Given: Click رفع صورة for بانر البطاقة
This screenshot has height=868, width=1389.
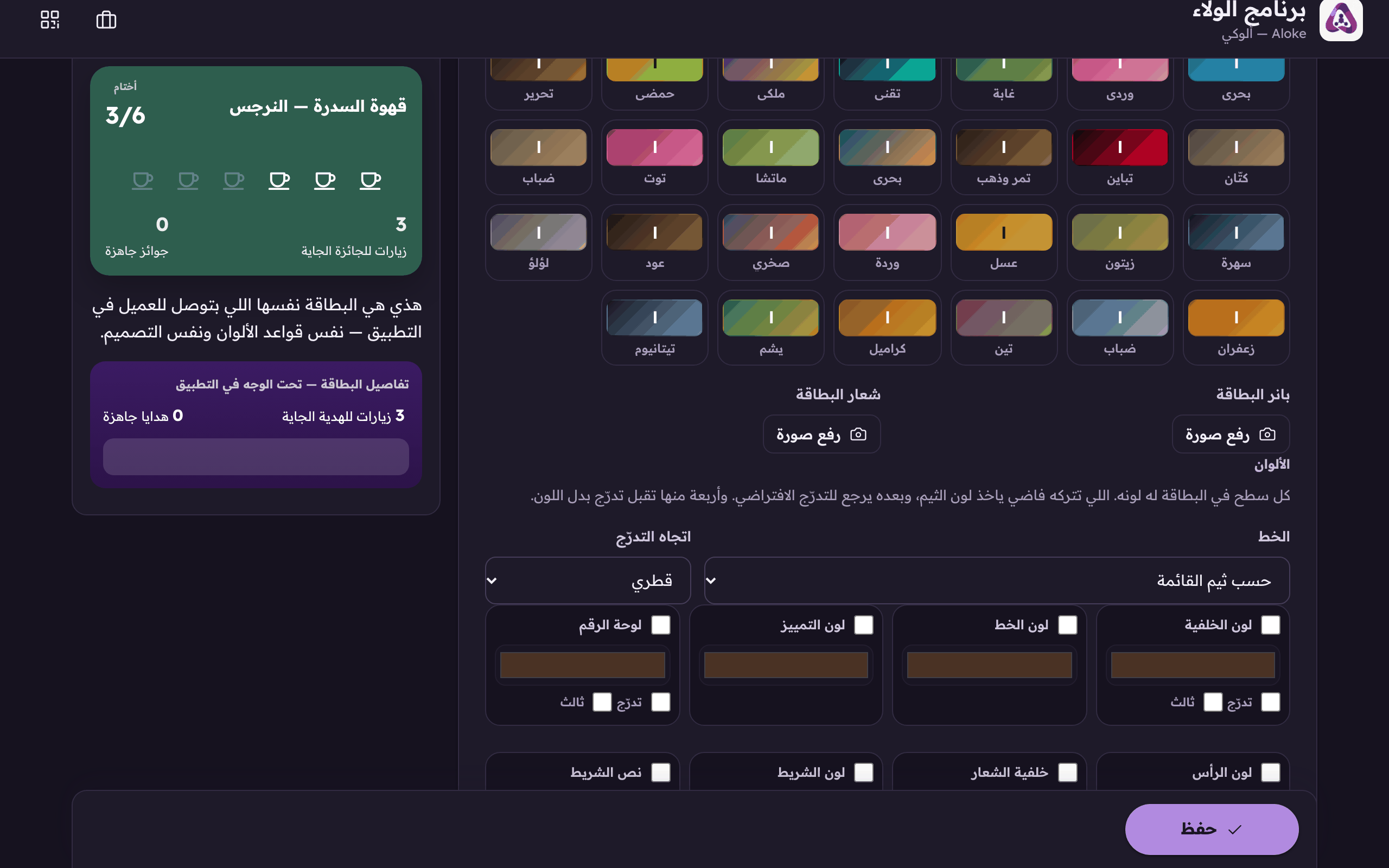Looking at the screenshot, I should 1231,434.
